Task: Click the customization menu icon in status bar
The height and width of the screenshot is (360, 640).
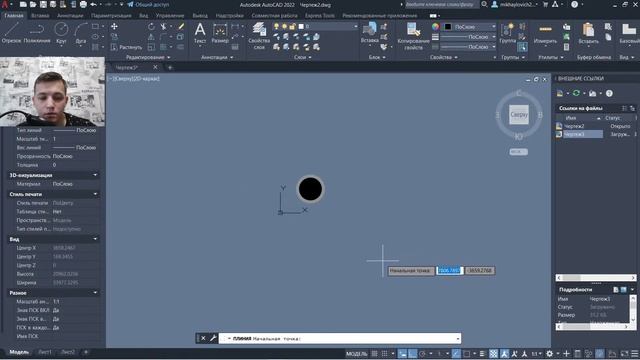Action: (635, 353)
